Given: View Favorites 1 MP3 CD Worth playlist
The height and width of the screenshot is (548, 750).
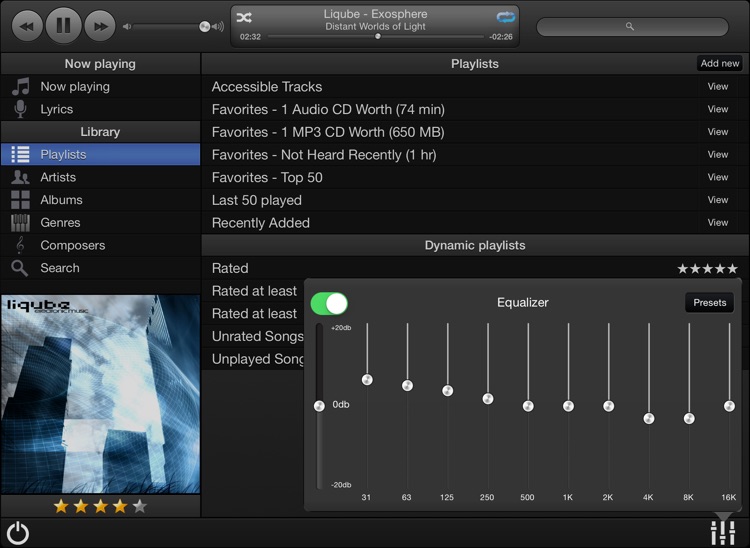Looking at the screenshot, I should [x=717, y=132].
